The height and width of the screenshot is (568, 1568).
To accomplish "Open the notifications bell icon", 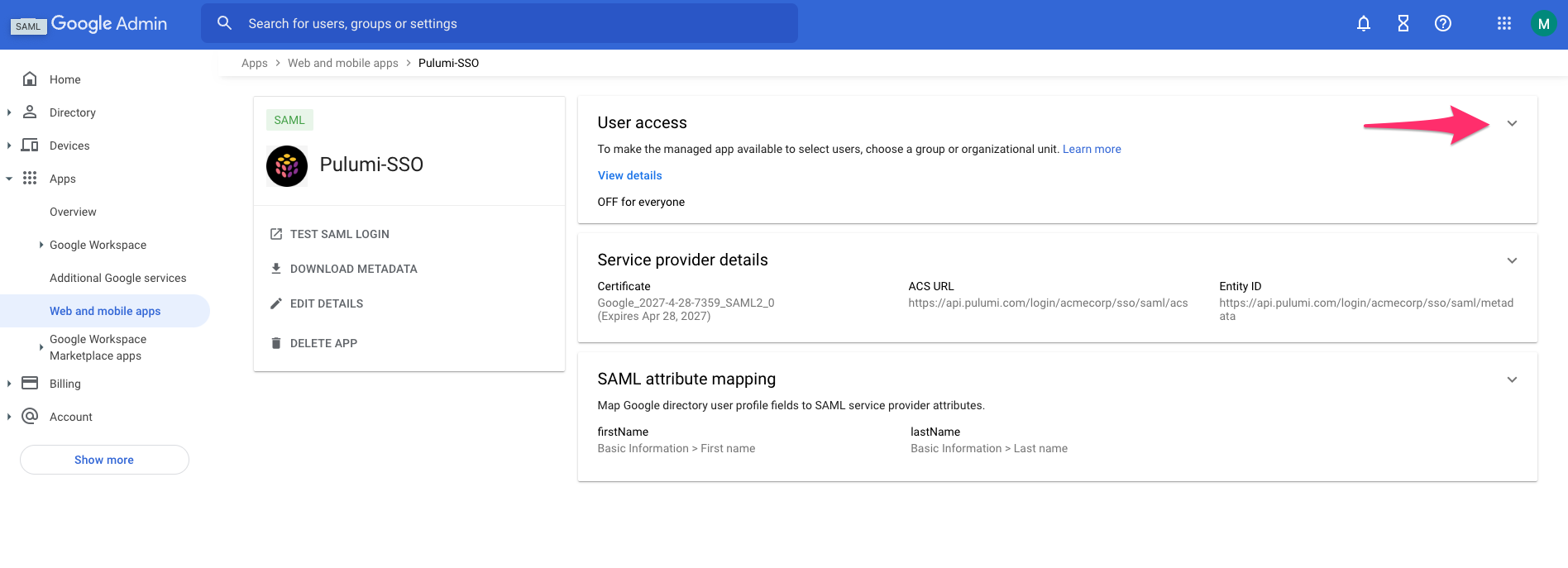I will pos(1364,24).
